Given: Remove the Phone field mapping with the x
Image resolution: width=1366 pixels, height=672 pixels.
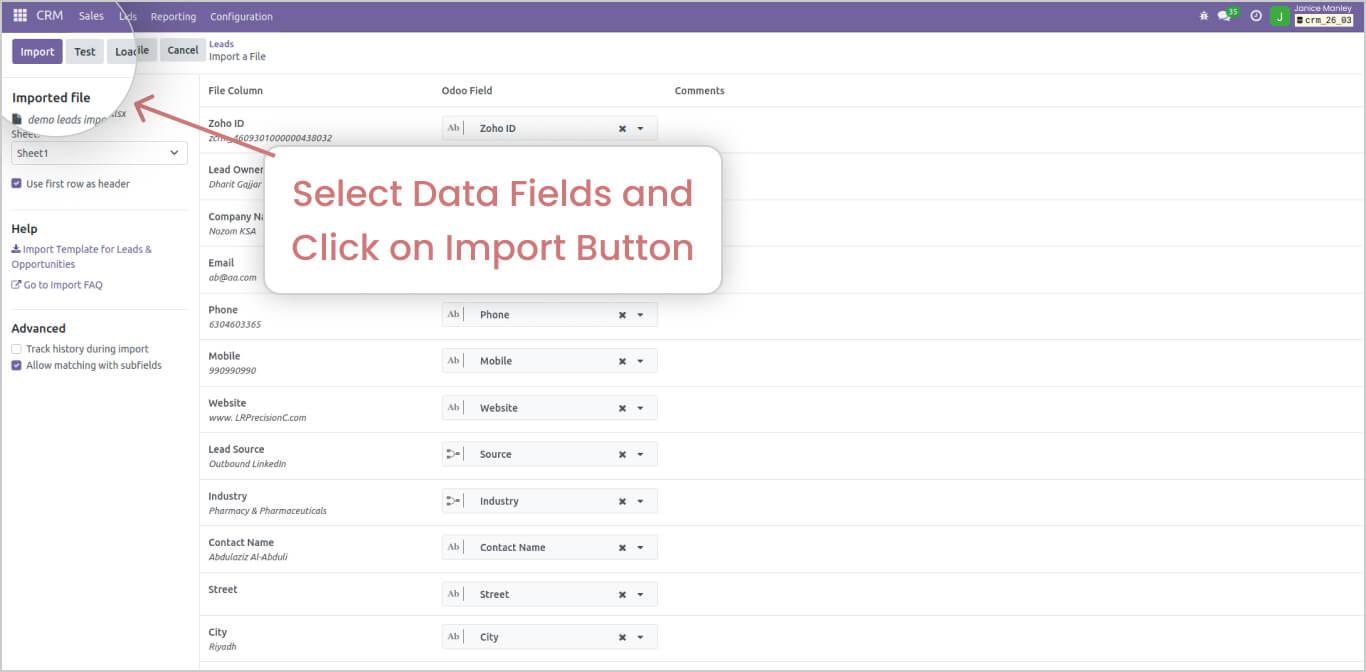Looking at the screenshot, I should 621,314.
